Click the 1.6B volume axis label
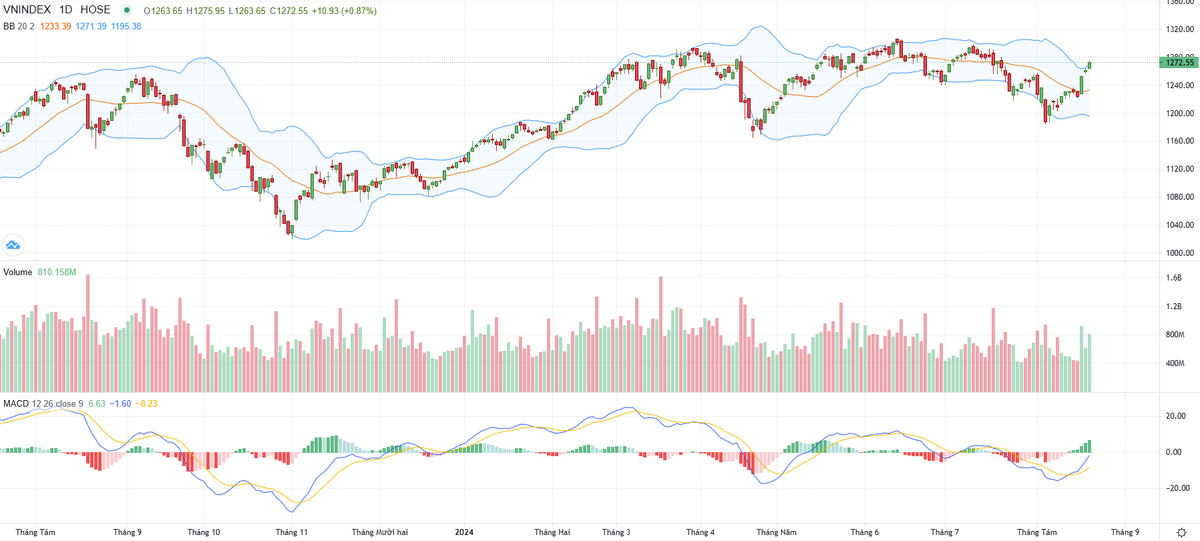 click(1174, 278)
